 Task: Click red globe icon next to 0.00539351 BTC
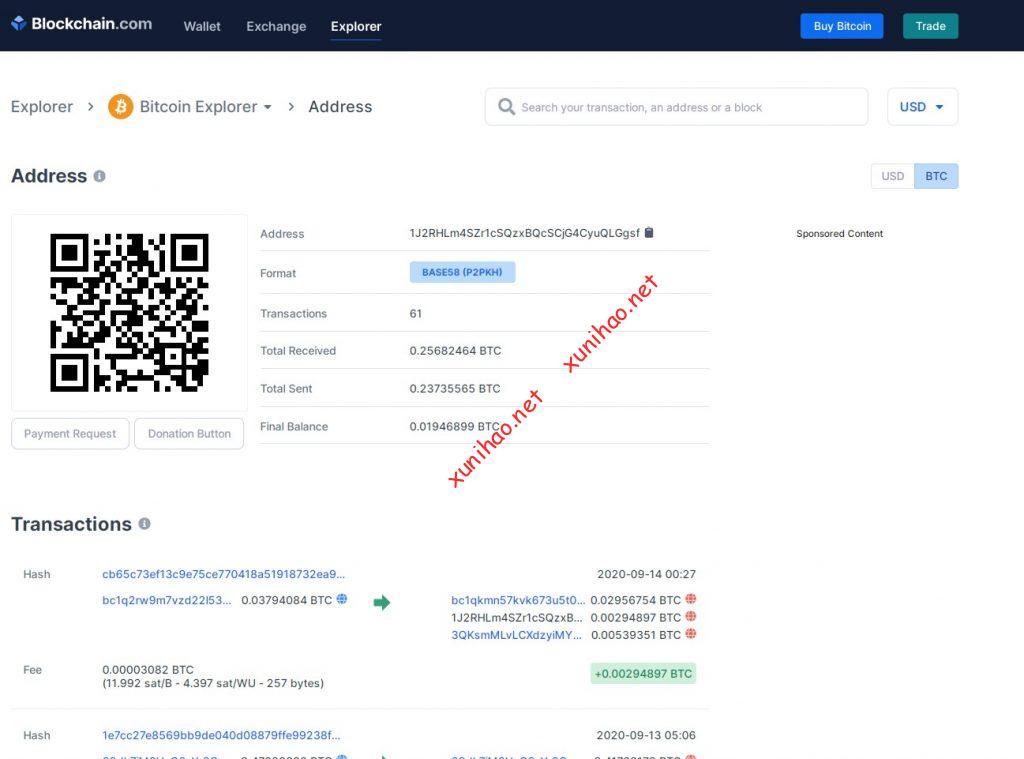690,634
